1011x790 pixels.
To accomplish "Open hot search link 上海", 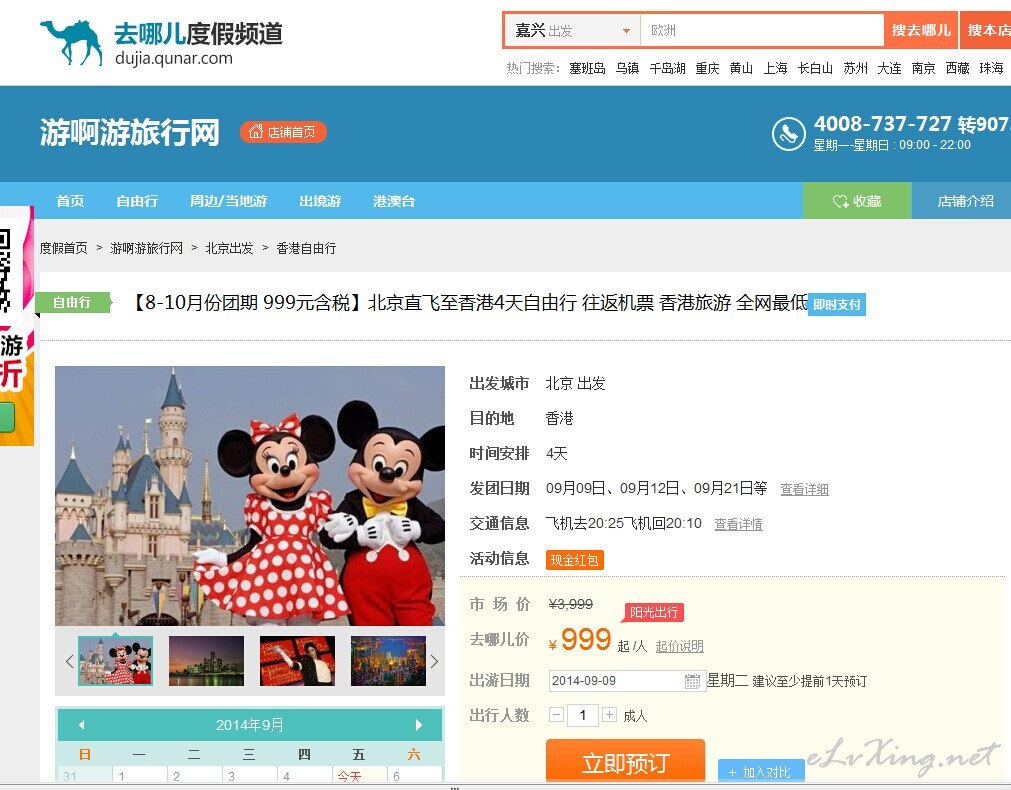I will (775, 68).
